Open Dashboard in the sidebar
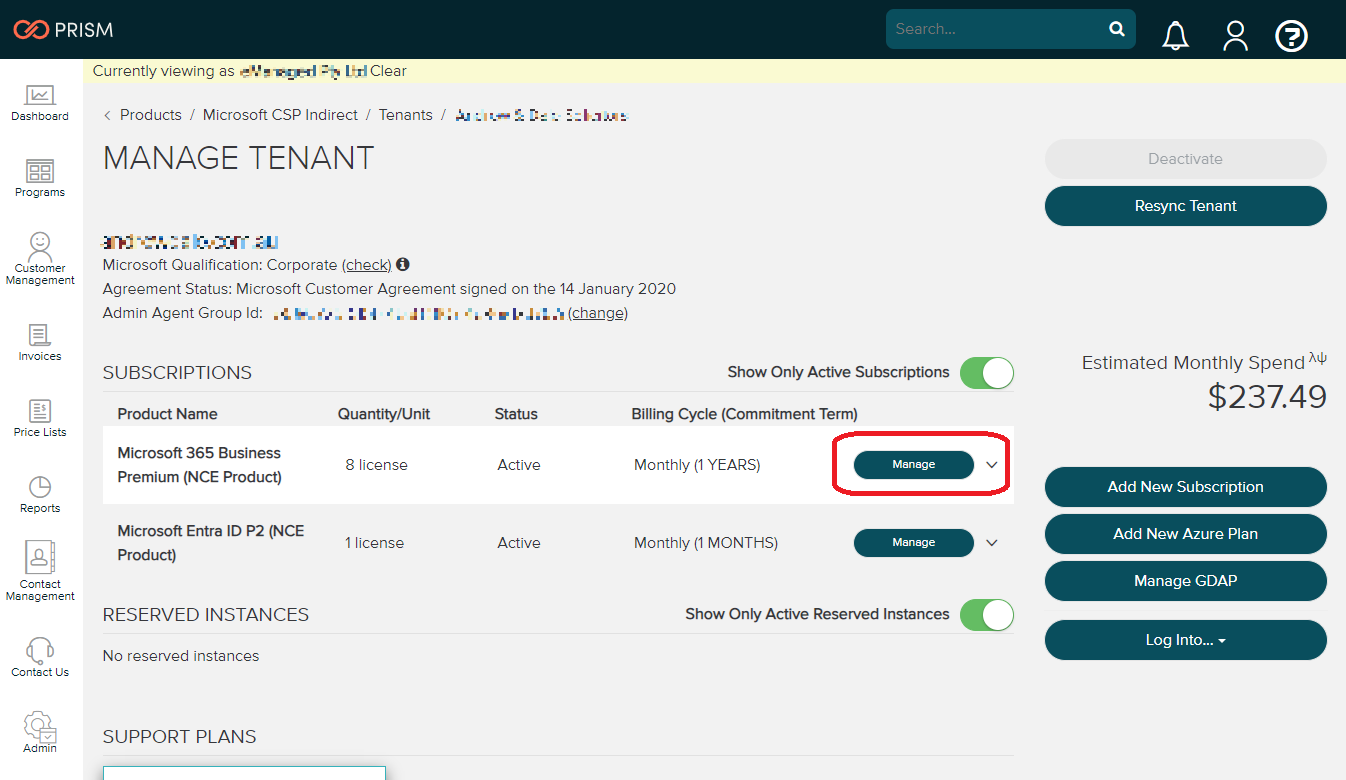 [x=40, y=104]
